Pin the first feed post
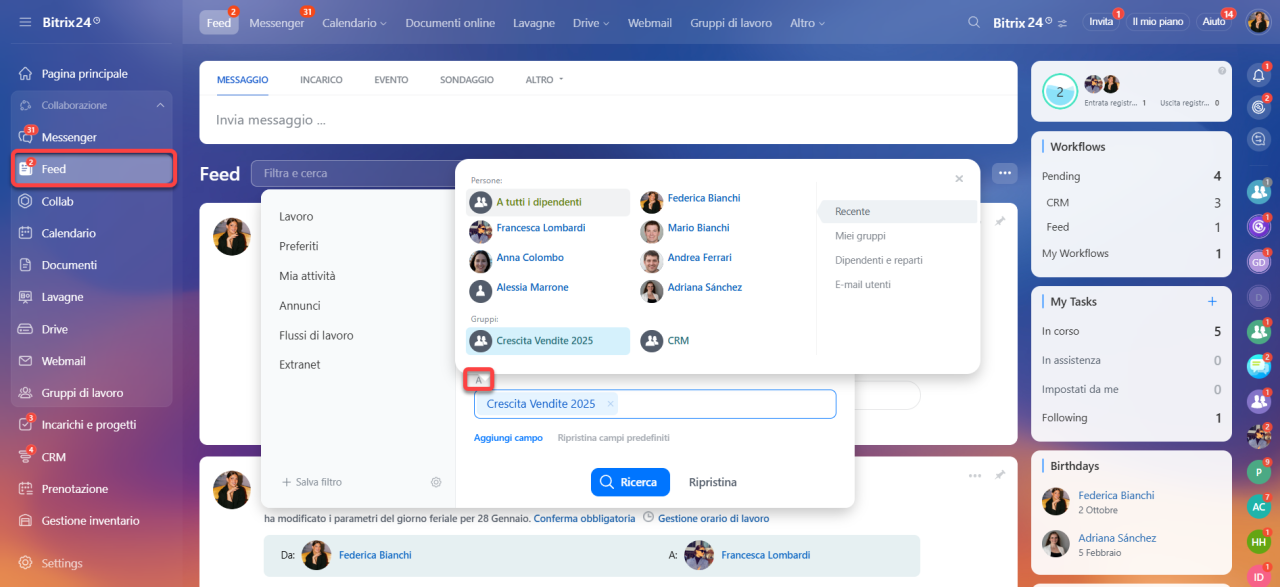Screen dimensions: 1280x587 (1000, 222)
